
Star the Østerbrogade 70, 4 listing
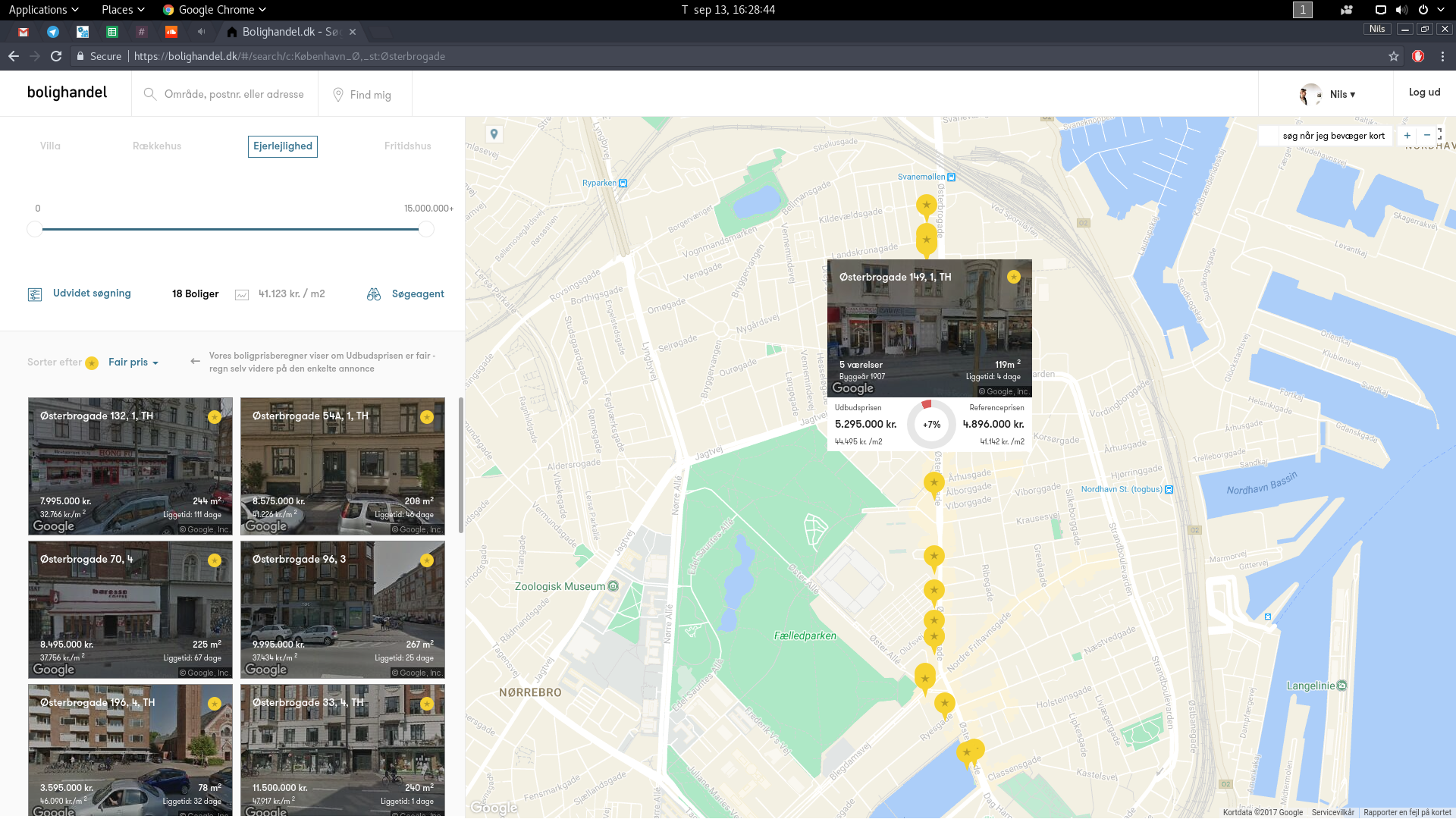(215, 560)
